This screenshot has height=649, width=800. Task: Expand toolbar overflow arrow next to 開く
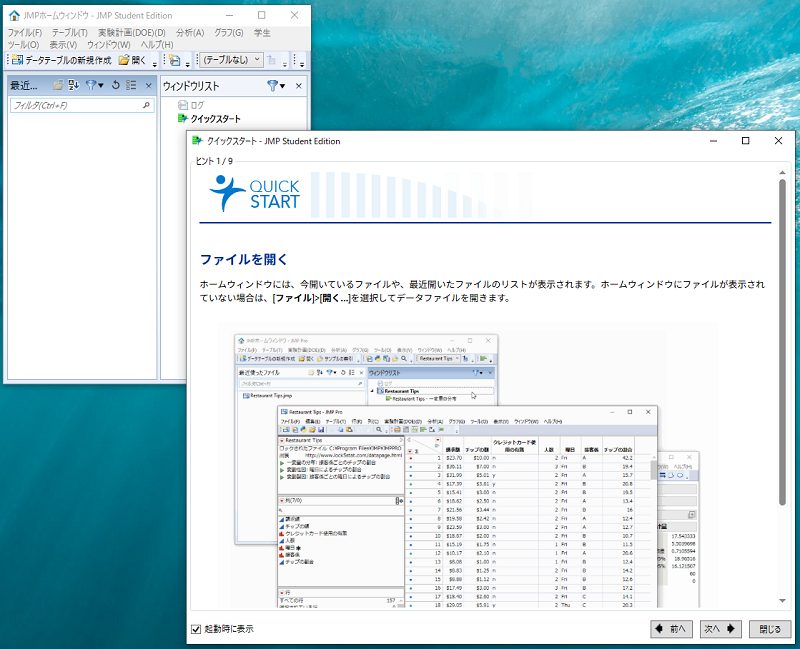(155, 63)
